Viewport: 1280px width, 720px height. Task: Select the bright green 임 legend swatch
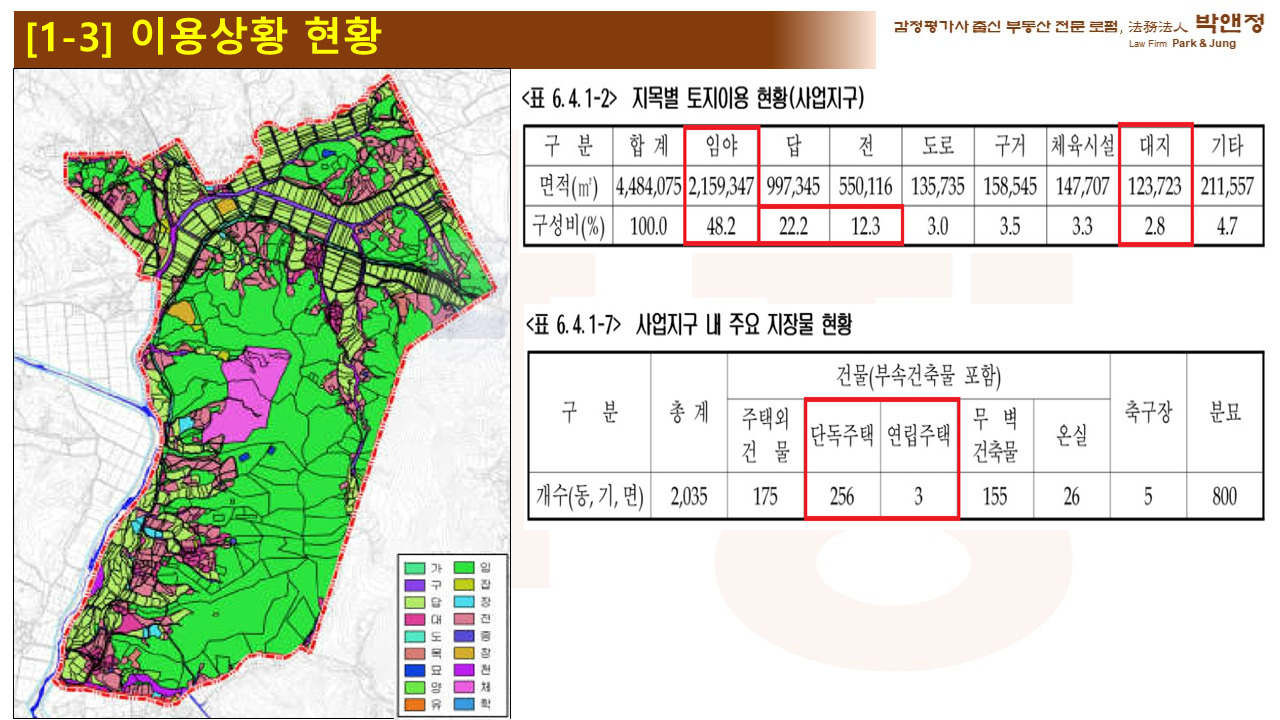point(463,568)
